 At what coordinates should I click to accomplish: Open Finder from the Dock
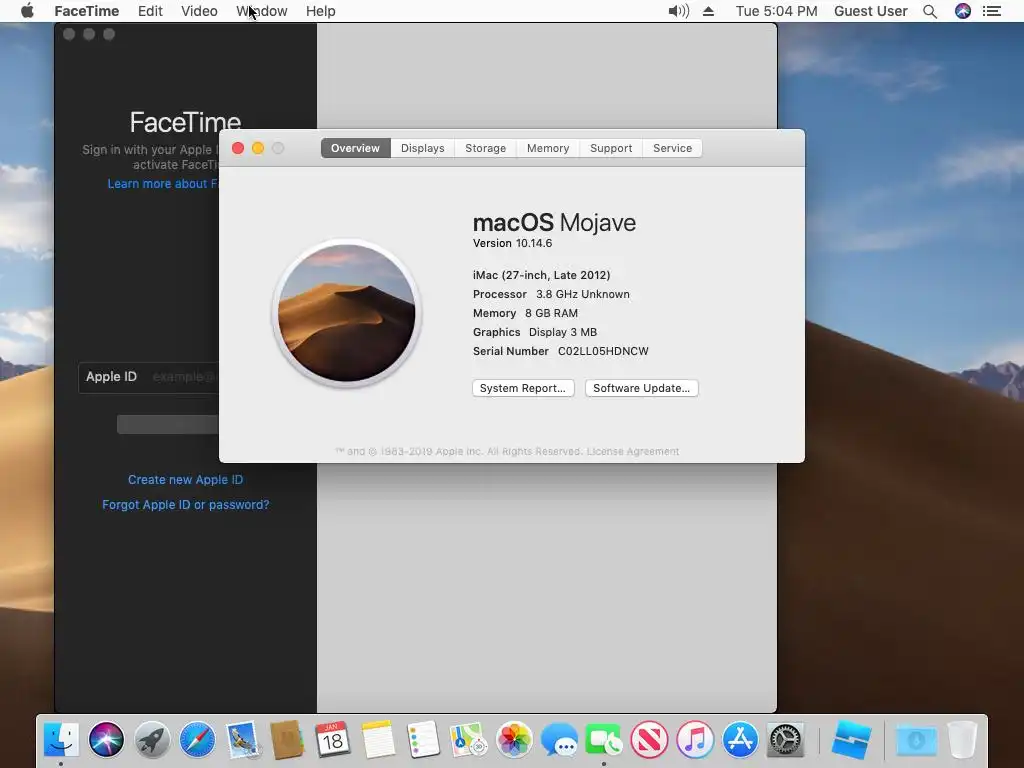[61, 740]
